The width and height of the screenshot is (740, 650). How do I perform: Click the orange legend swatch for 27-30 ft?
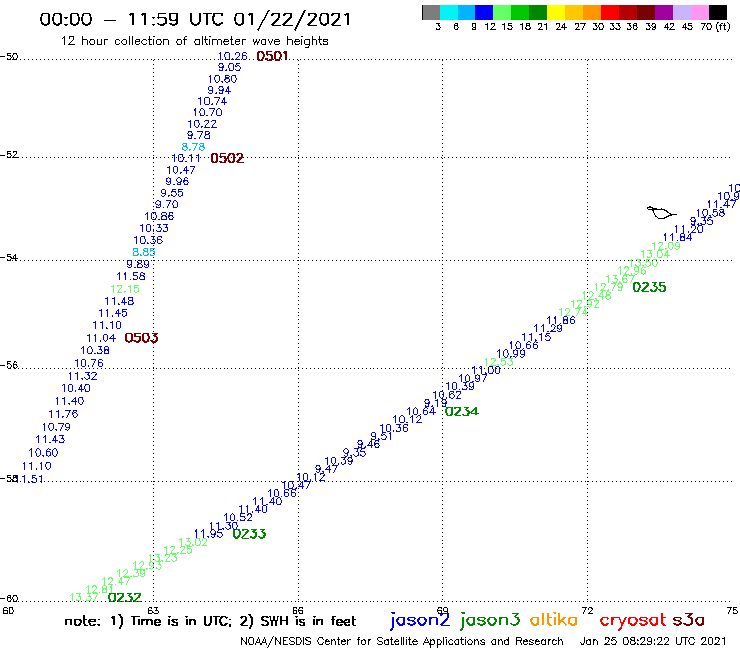(x=592, y=12)
